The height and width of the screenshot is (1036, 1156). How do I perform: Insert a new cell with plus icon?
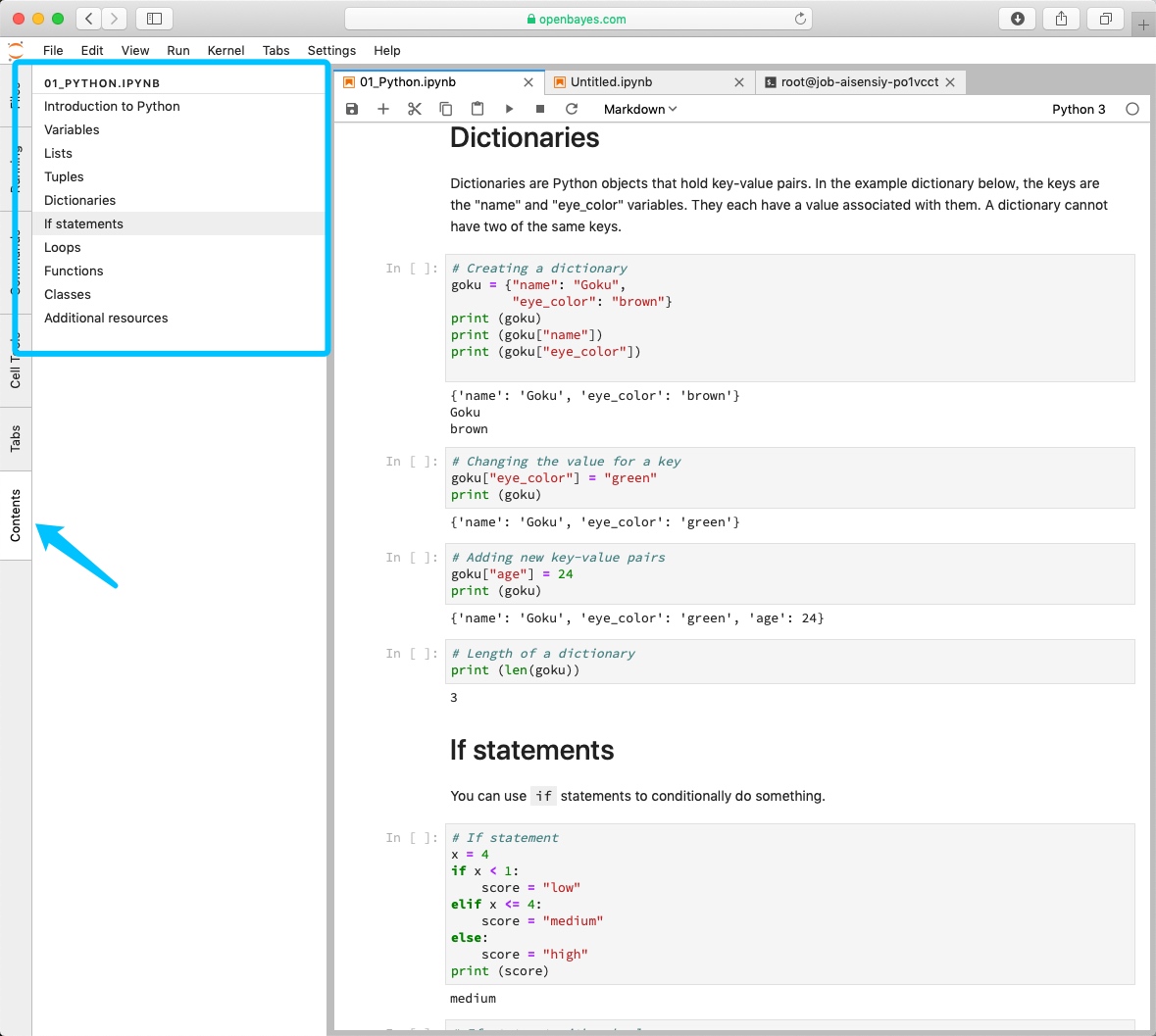383,109
